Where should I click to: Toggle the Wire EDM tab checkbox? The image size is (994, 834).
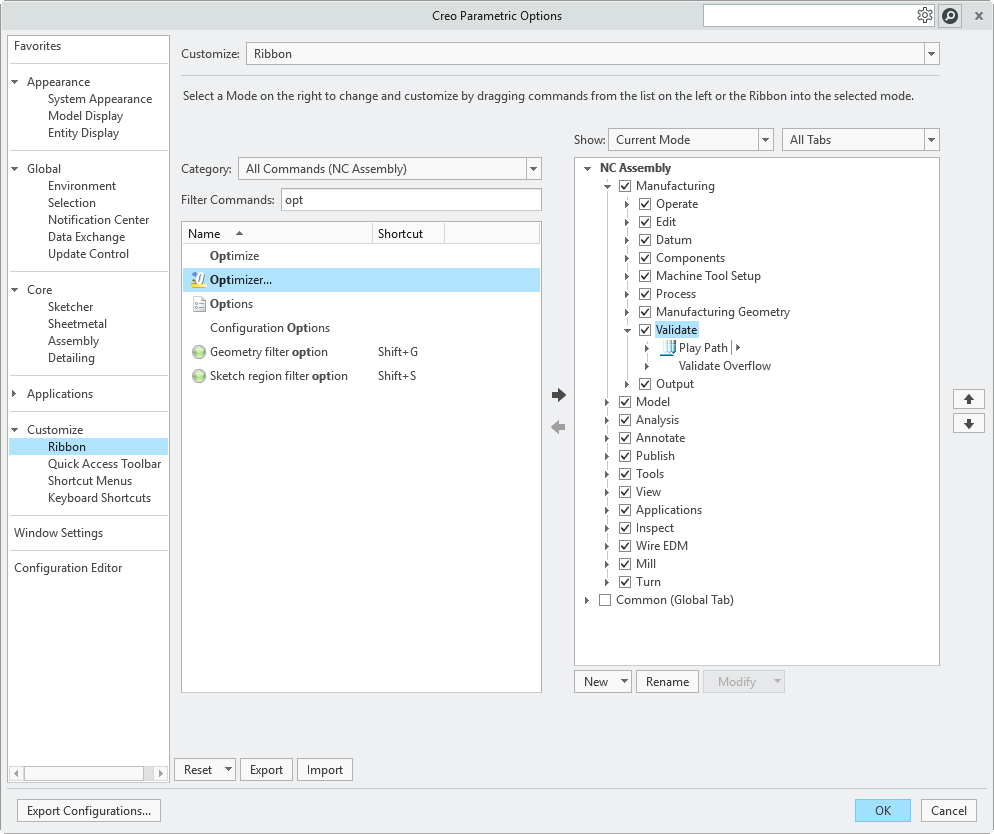point(625,546)
